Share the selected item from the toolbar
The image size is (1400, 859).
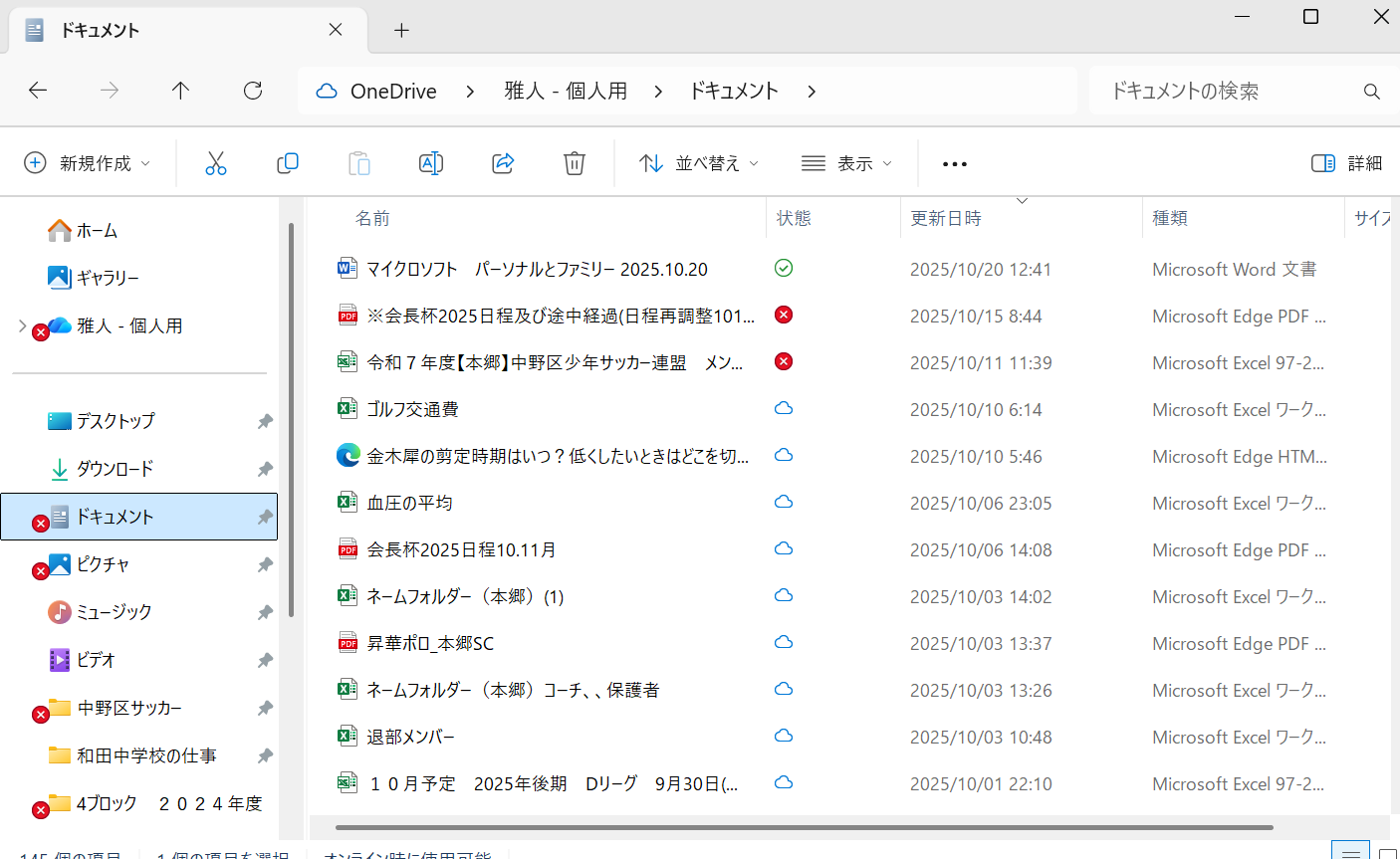coord(503,163)
